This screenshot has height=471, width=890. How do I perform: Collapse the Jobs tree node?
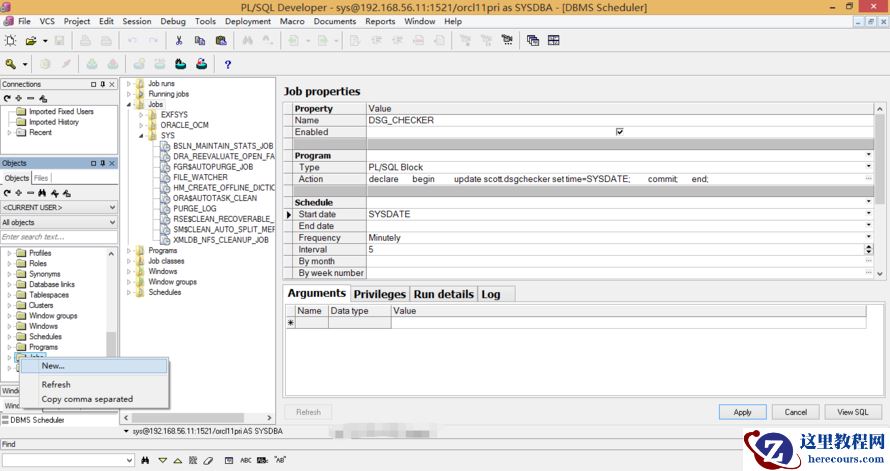pyautogui.click(x=129, y=104)
